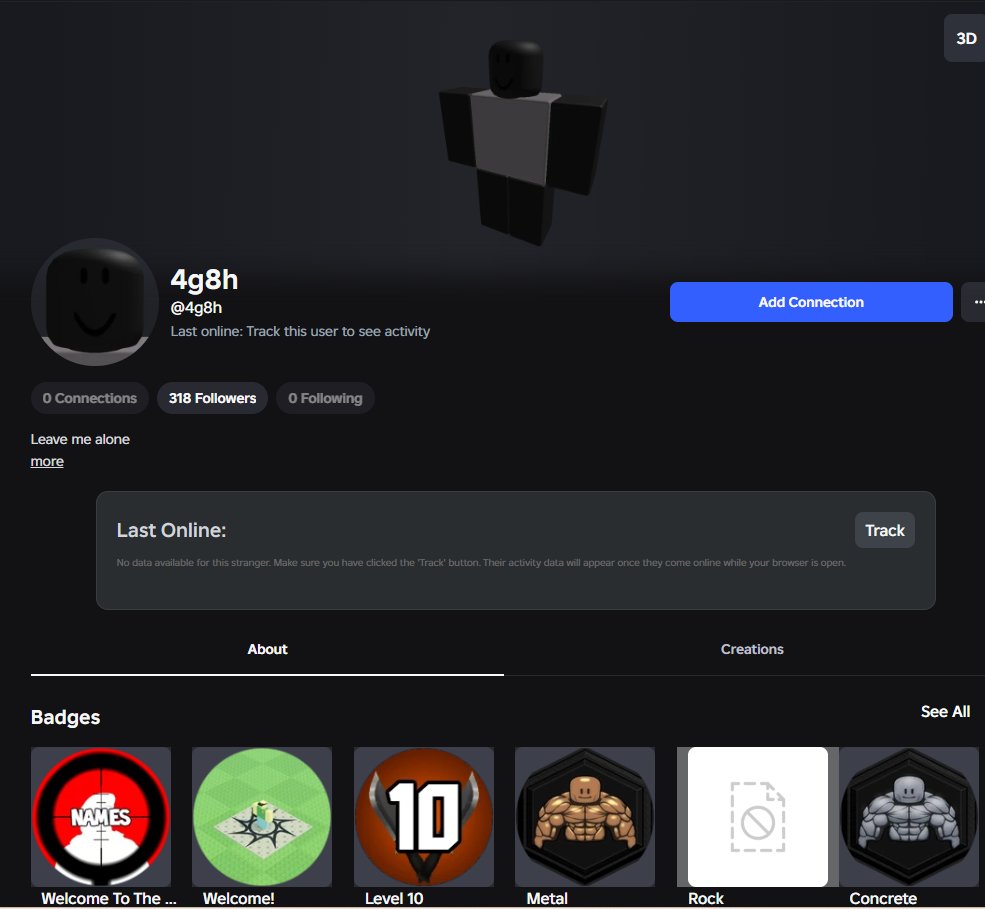Click the 3D avatar figure in banner
The width and height of the screenshot is (985, 909).
(x=523, y=141)
